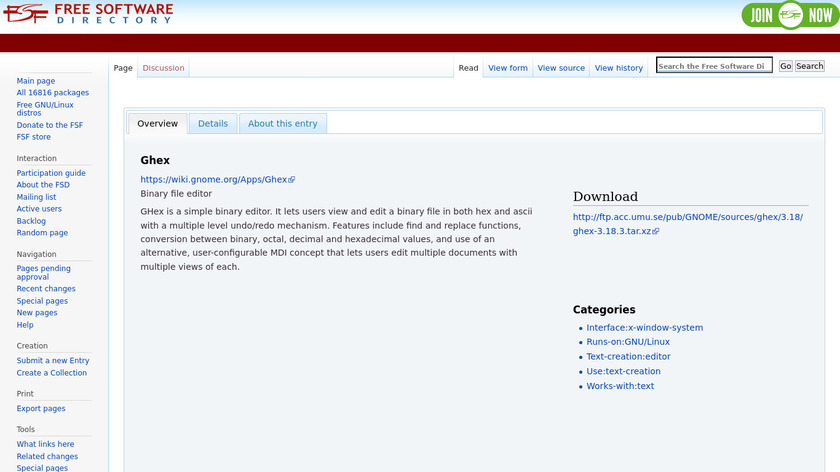Select the Read view tab
Screen dimensions: 840x472
click(468, 68)
